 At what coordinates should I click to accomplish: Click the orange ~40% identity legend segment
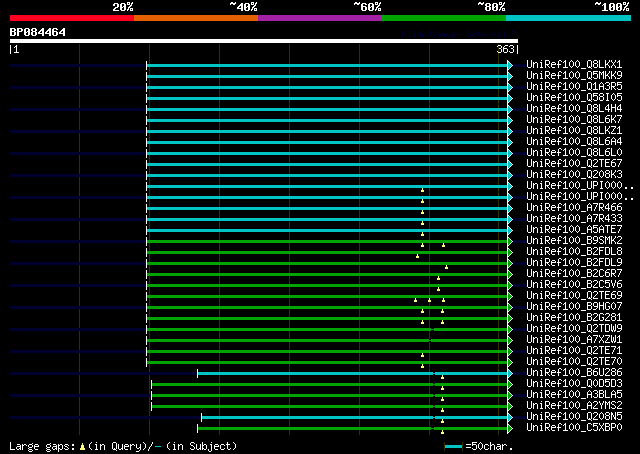pyautogui.click(x=196, y=18)
